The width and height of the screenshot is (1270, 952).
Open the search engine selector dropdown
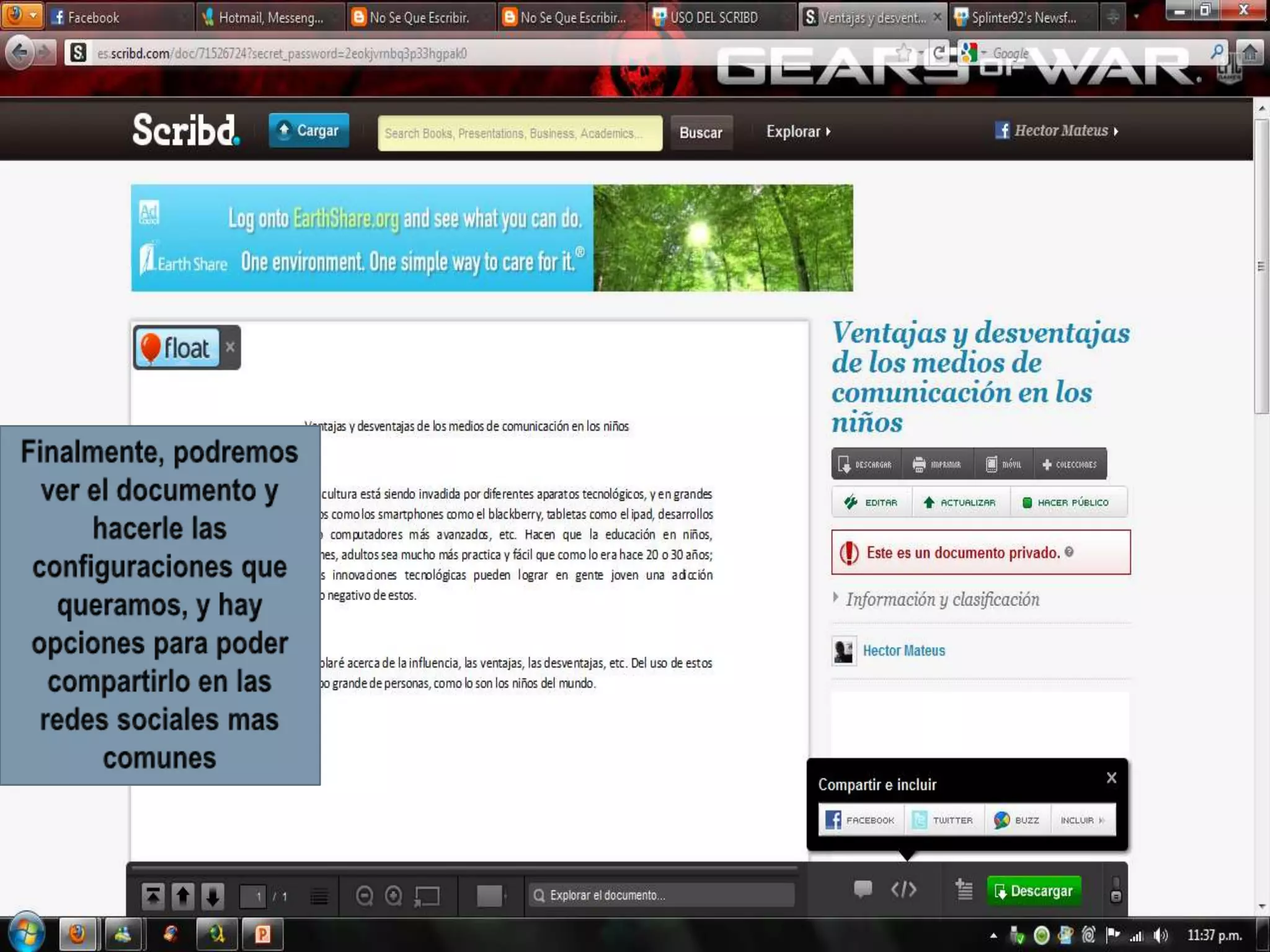[x=972, y=53]
